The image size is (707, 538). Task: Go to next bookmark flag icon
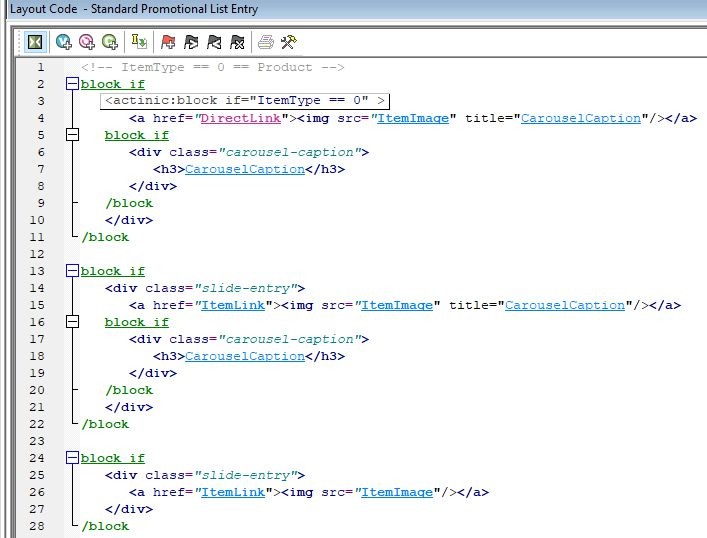pyautogui.click(x=191, y=42)
